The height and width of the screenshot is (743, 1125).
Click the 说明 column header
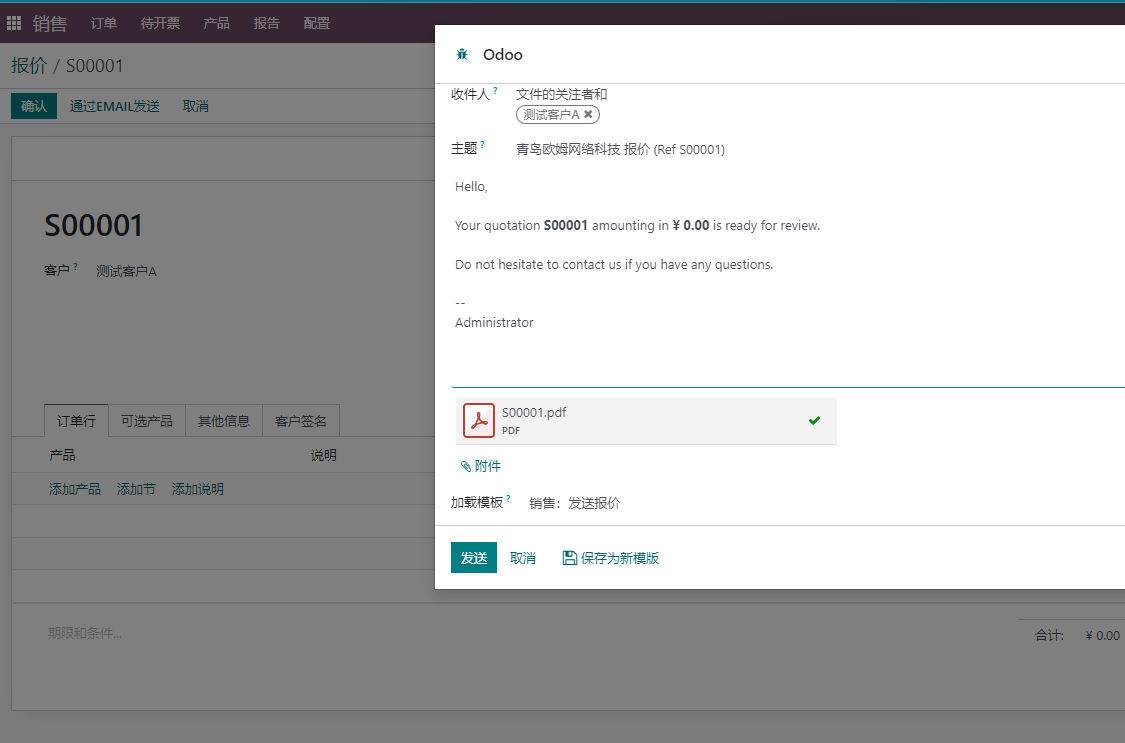pos(324,455)
